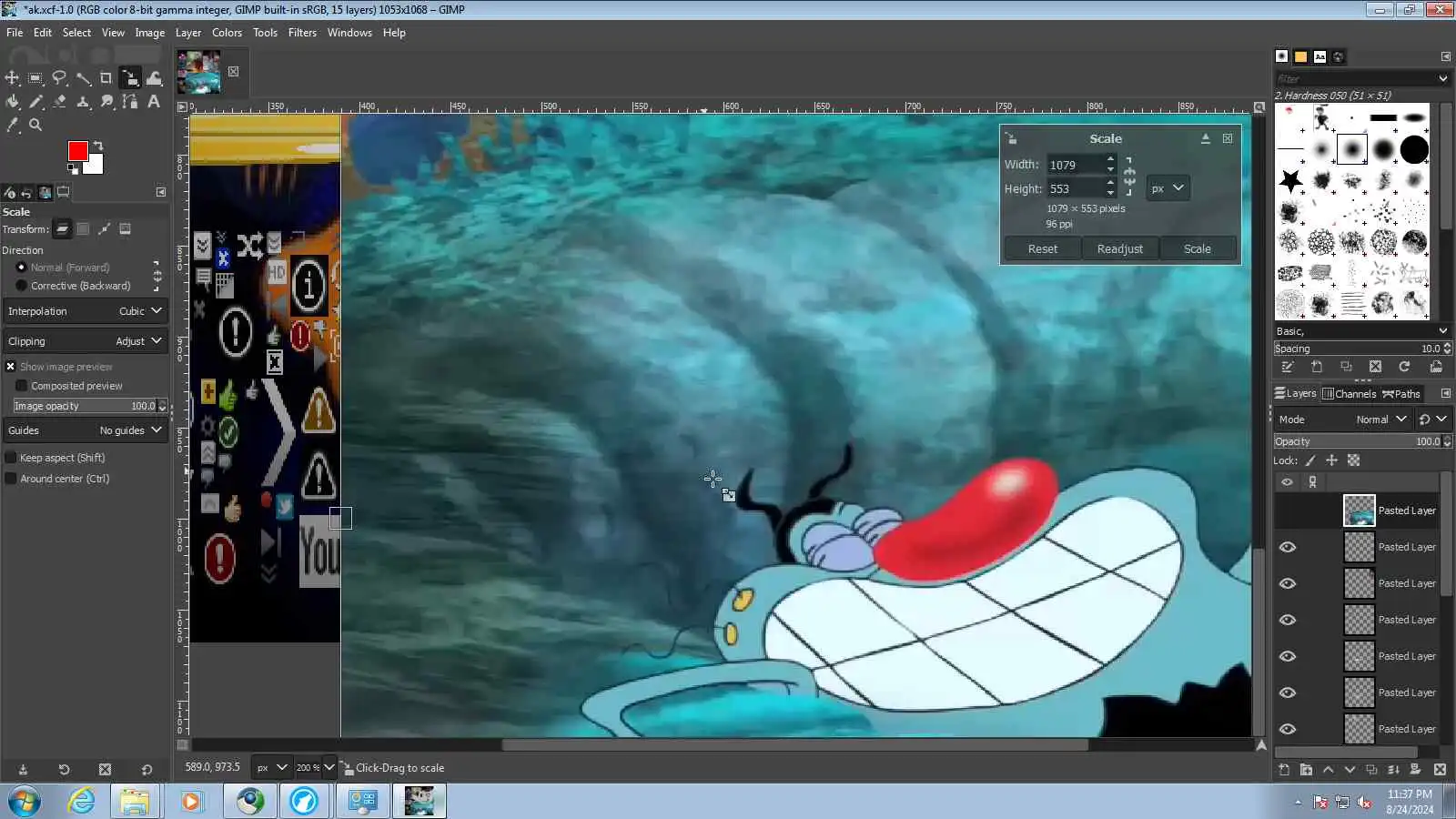Toggle lock alpha channel for the layer
Screen dimensions: 1456x819
(1353, 460)
